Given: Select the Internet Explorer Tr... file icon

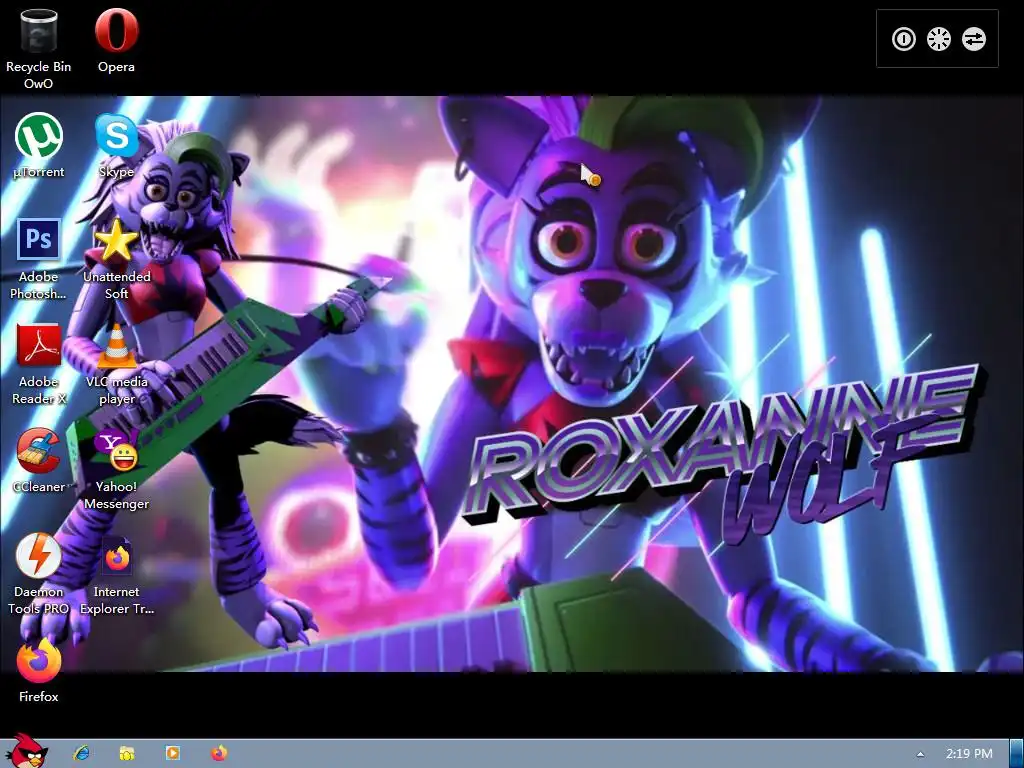Looking at the screenshot, I should point(116,574).
